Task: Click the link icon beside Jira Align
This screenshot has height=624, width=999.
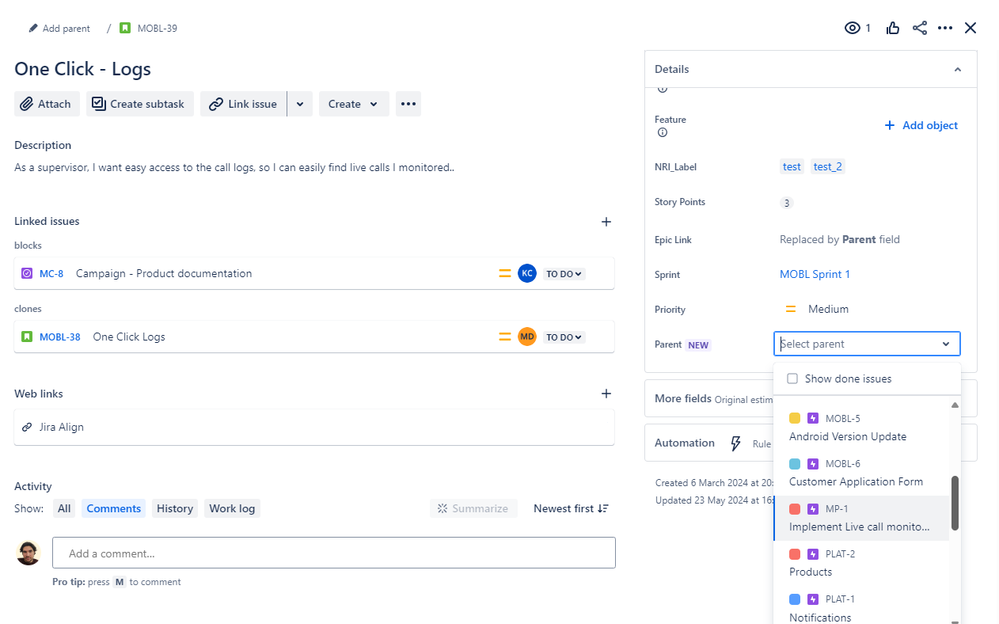Action: [x=27, y=427]
